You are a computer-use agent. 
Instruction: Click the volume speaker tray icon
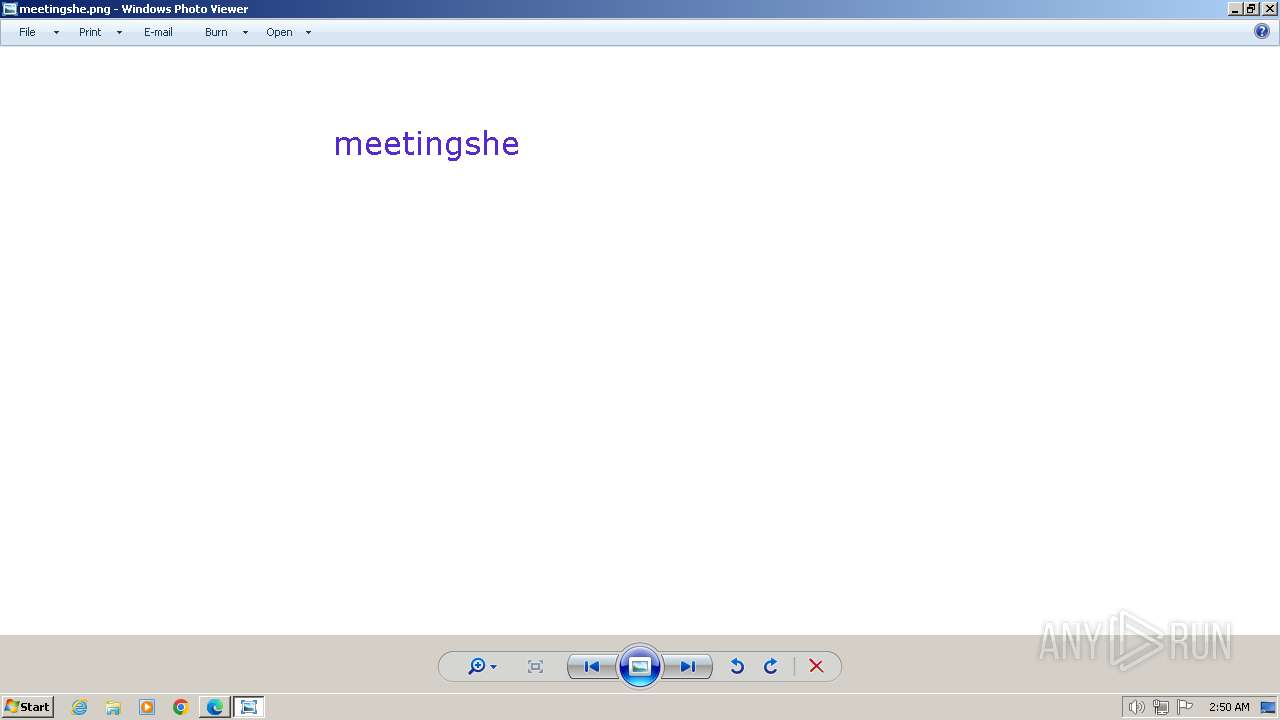tap(1136, 707)
